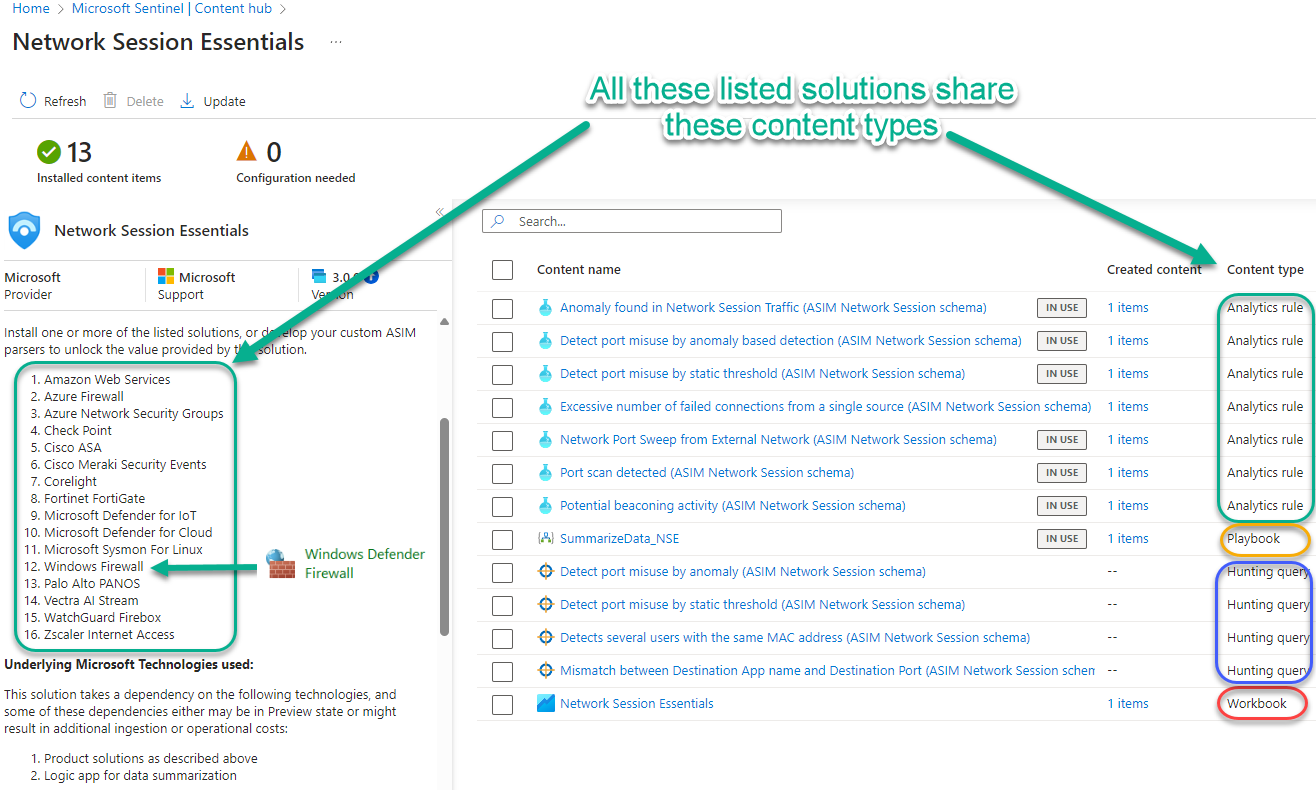Click the flask icon beside Port scan detected

[545, 473]
